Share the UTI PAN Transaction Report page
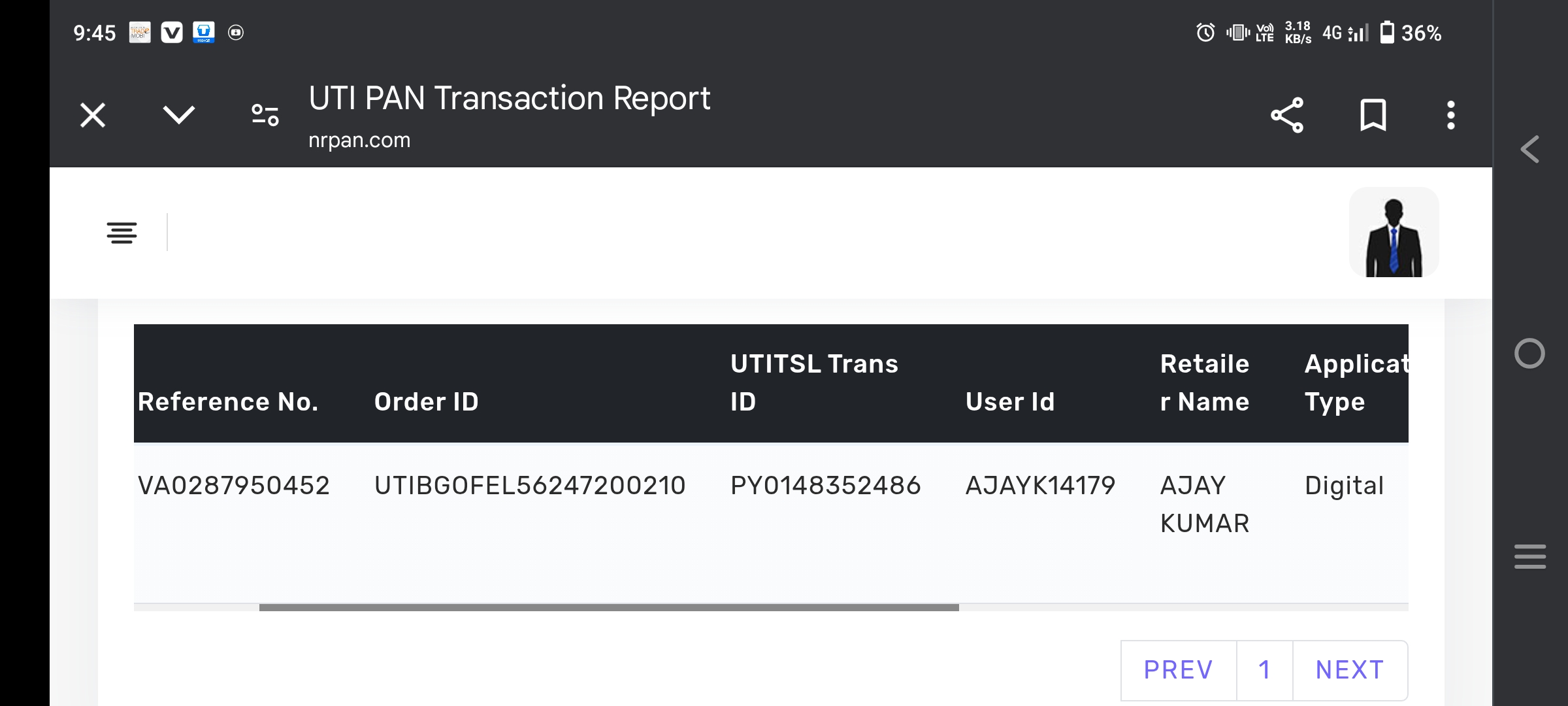This screenshot has width=1568, height=706. (x=1287, y=116)
